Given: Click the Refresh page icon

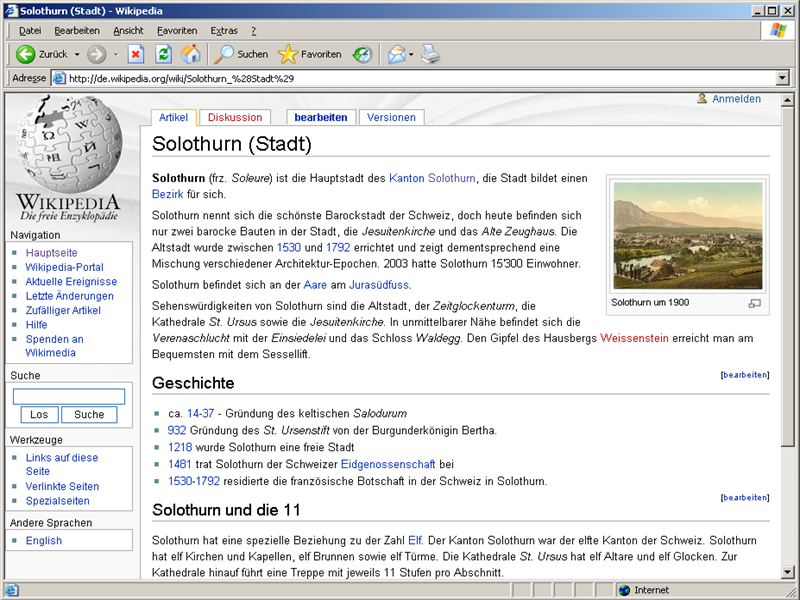Looking at the screenshot, I should [x=163, y=54].
